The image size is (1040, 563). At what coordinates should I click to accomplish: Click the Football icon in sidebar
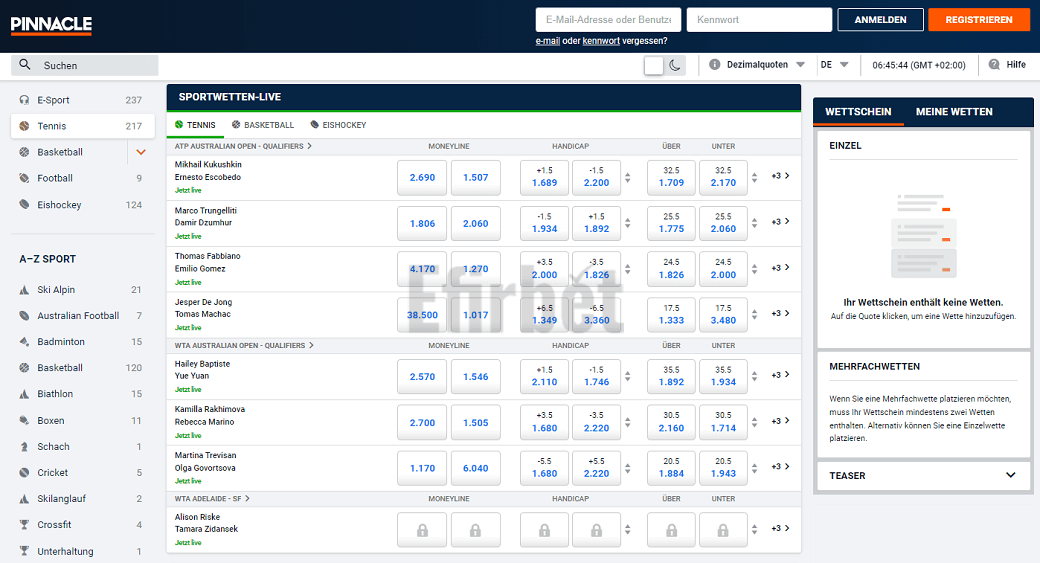click(25, 178)
